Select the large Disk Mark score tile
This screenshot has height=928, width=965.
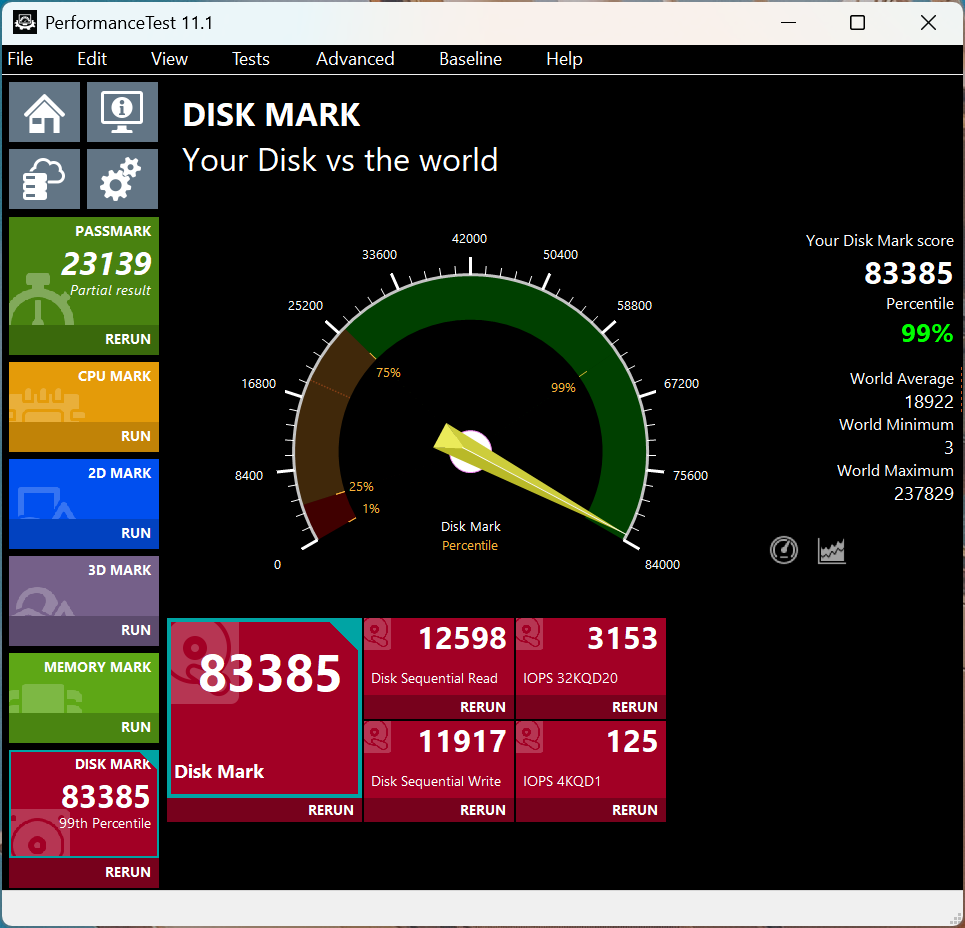(x=264, y=707)
